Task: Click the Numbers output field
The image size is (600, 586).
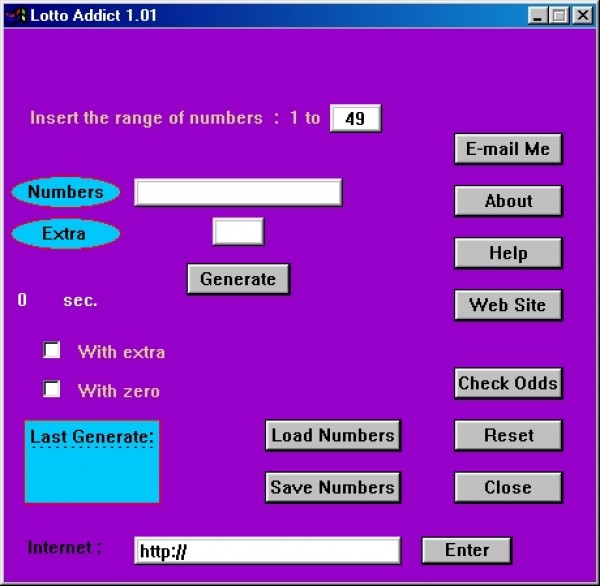Action: pos(238,192)
